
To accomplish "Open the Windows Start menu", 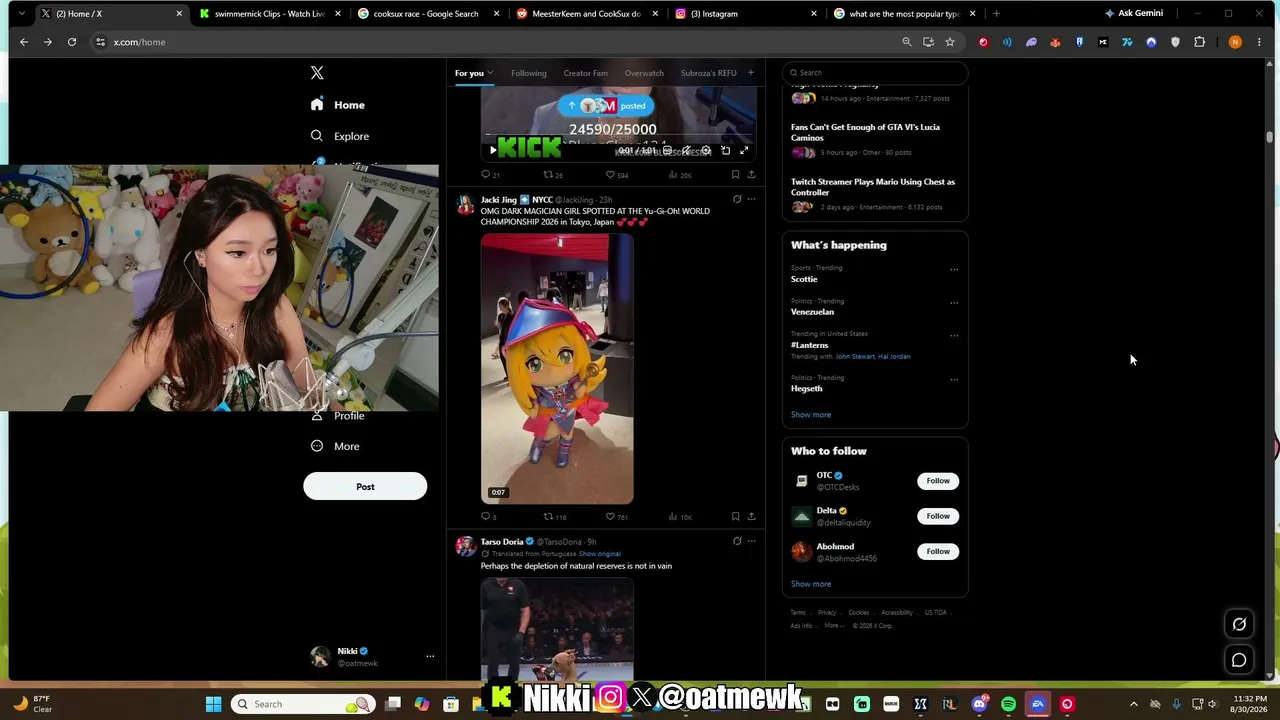I will (x=213, y=704).
